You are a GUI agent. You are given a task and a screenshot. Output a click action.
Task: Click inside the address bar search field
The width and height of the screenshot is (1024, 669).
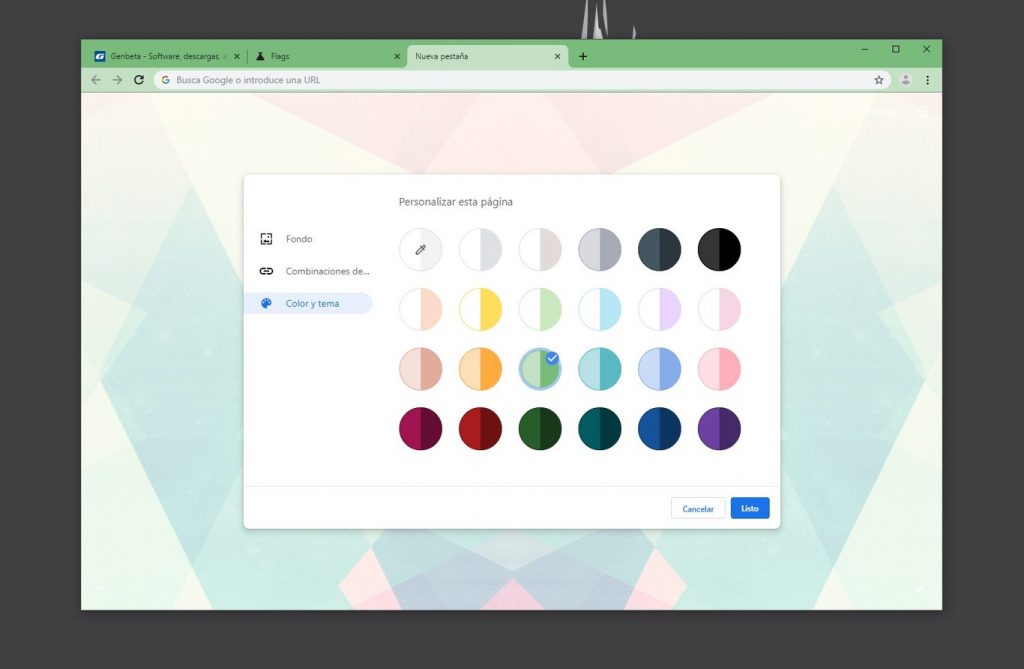[400, 80]
